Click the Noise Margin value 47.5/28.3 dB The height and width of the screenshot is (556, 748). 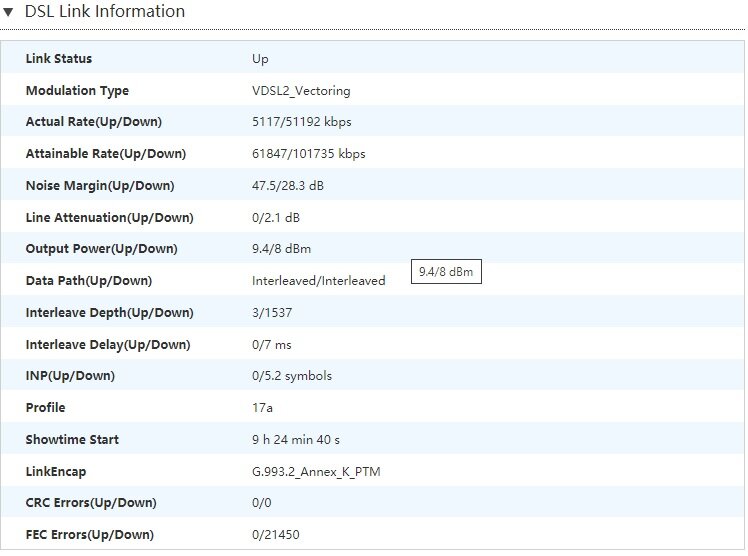tap(288, 185)
